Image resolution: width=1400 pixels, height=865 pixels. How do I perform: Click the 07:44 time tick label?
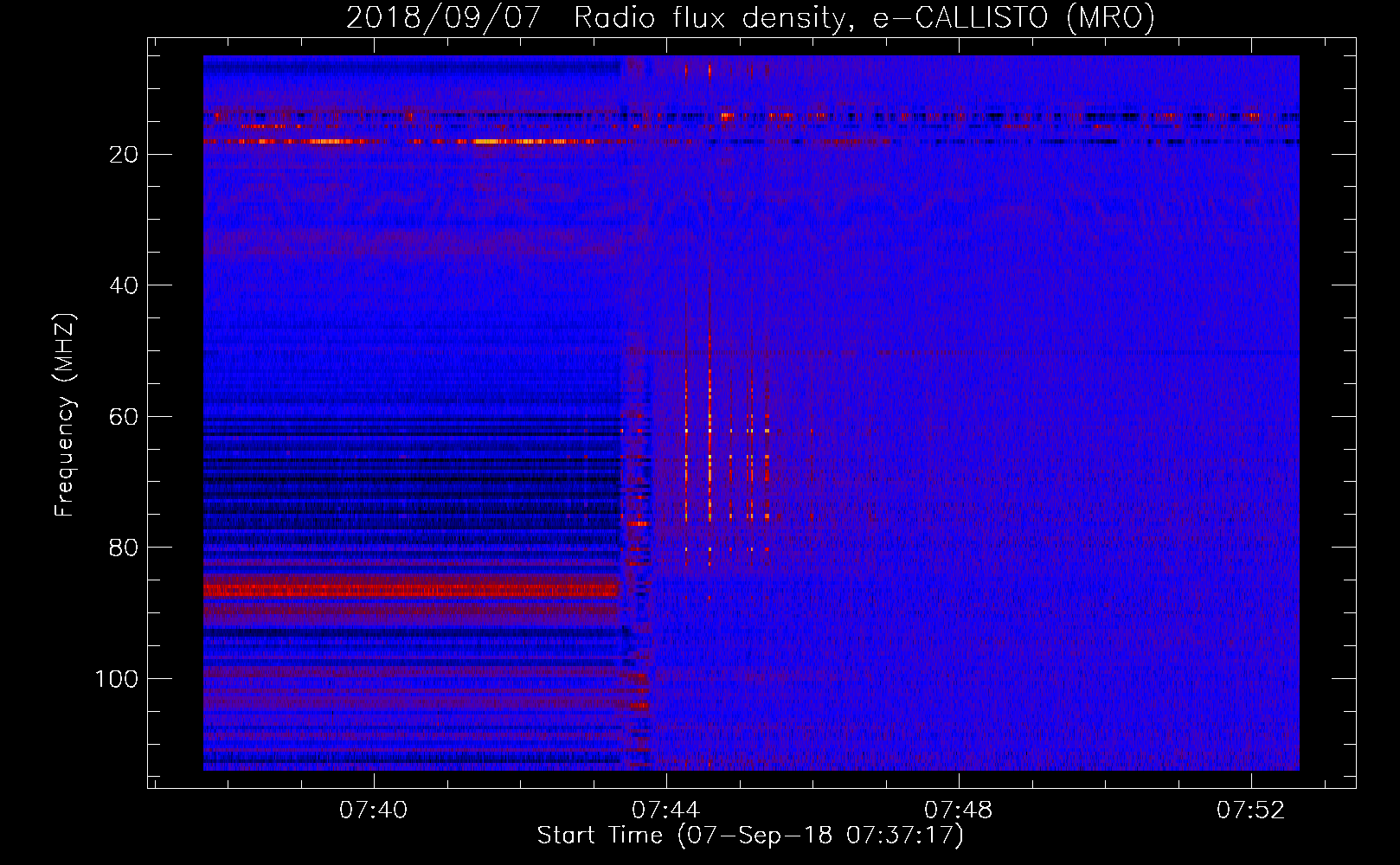coord(666,811)
